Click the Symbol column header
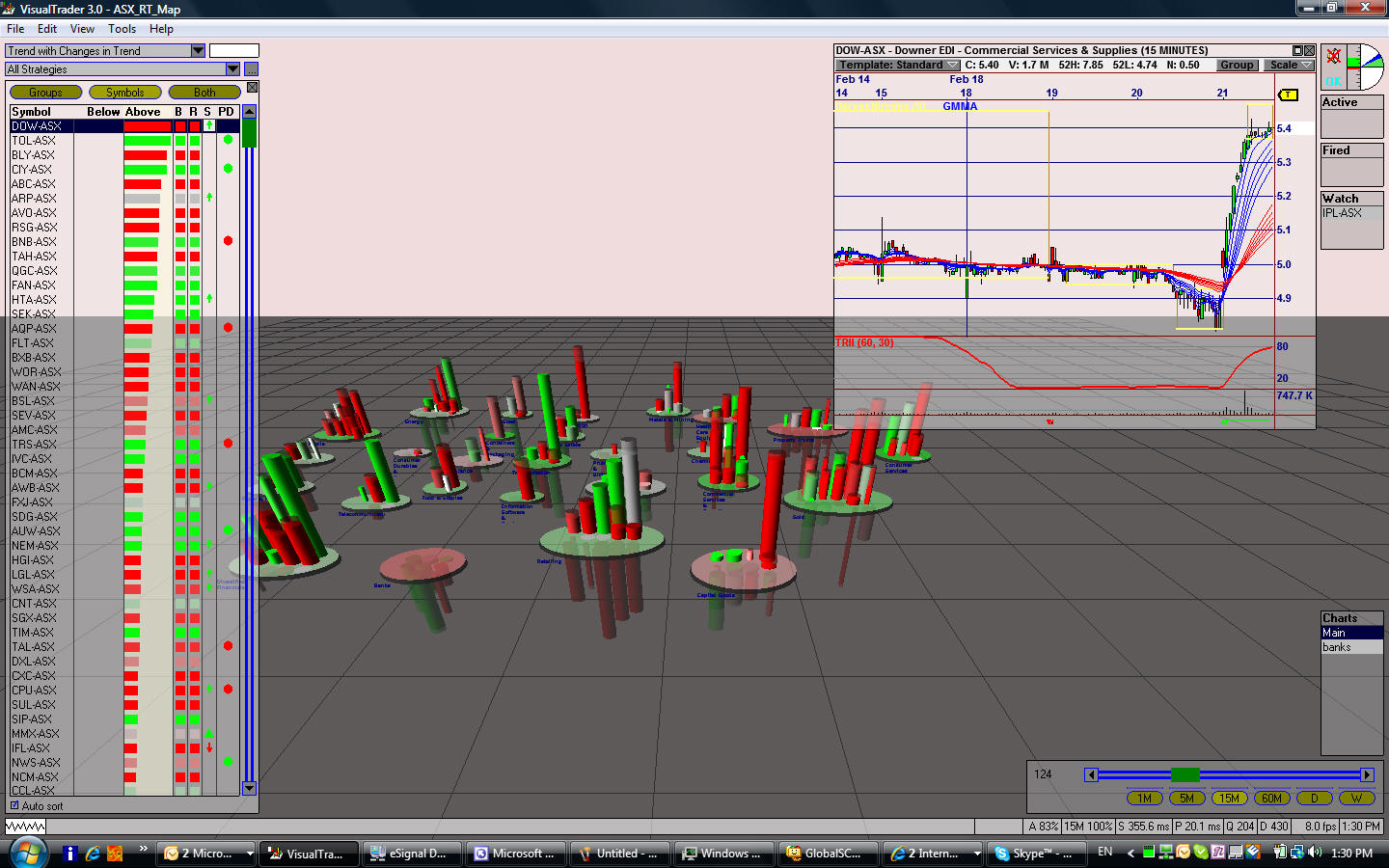 tap(31, 112)
